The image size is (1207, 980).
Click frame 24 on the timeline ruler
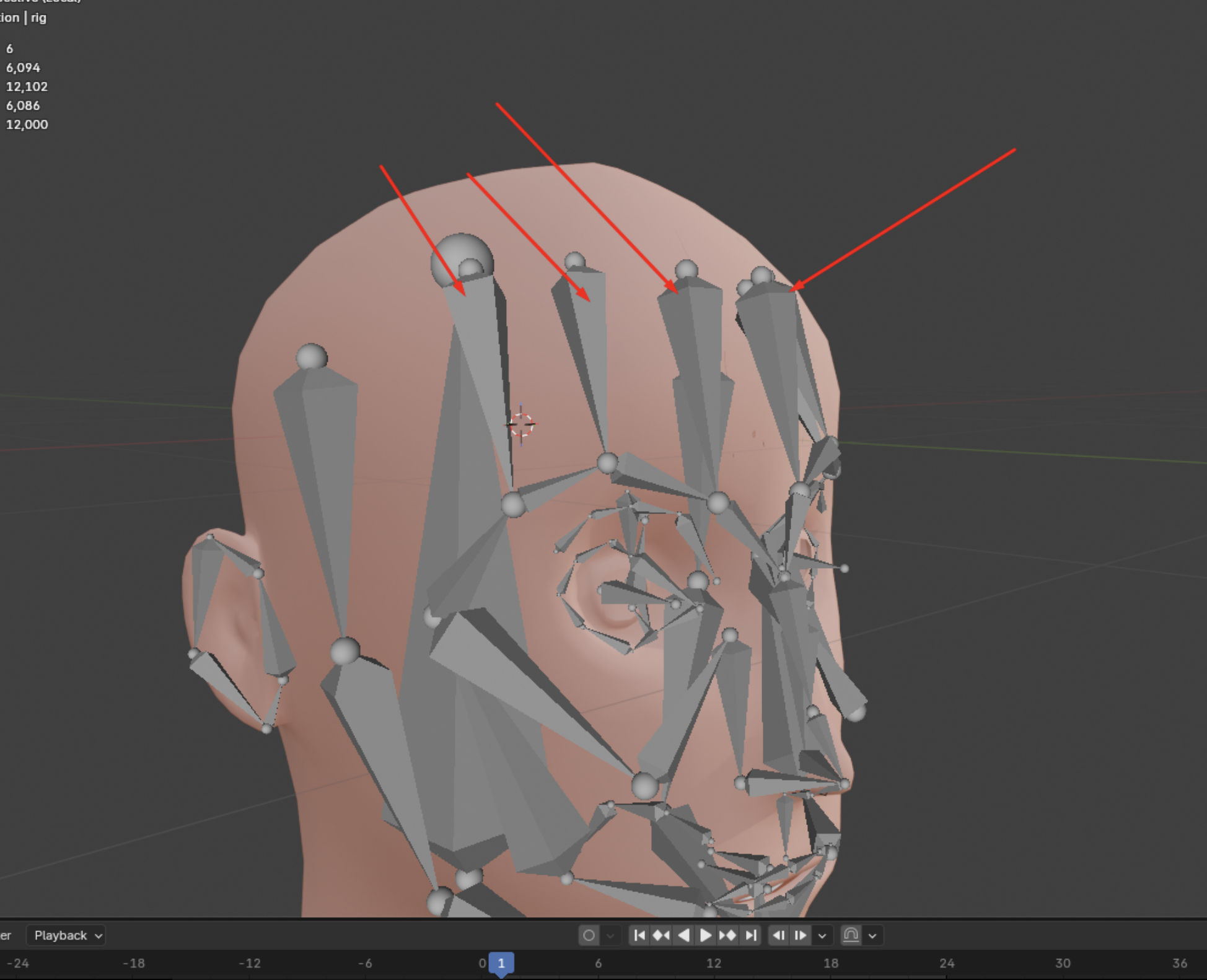click(946, 963)
